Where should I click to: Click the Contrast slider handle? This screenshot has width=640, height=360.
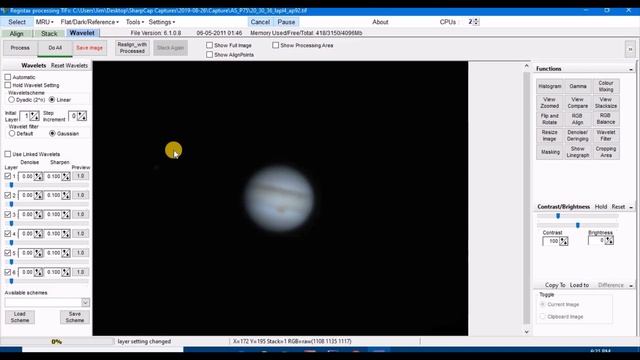[558, 216]
